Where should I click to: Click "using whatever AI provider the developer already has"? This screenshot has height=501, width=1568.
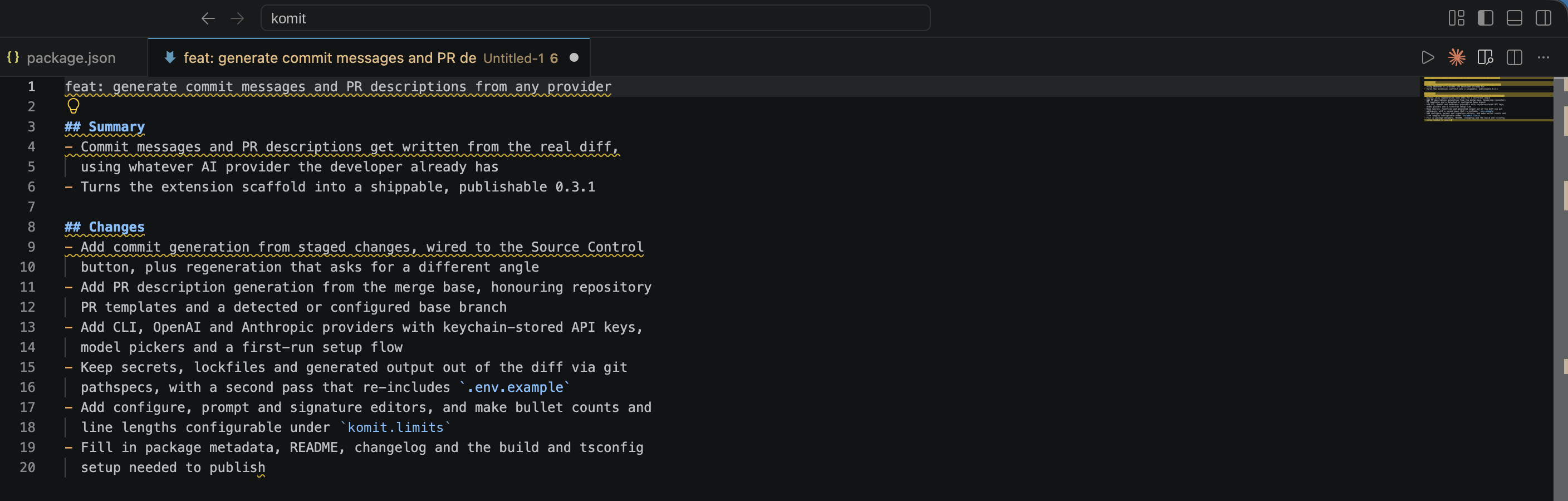(x=289, y=167)
